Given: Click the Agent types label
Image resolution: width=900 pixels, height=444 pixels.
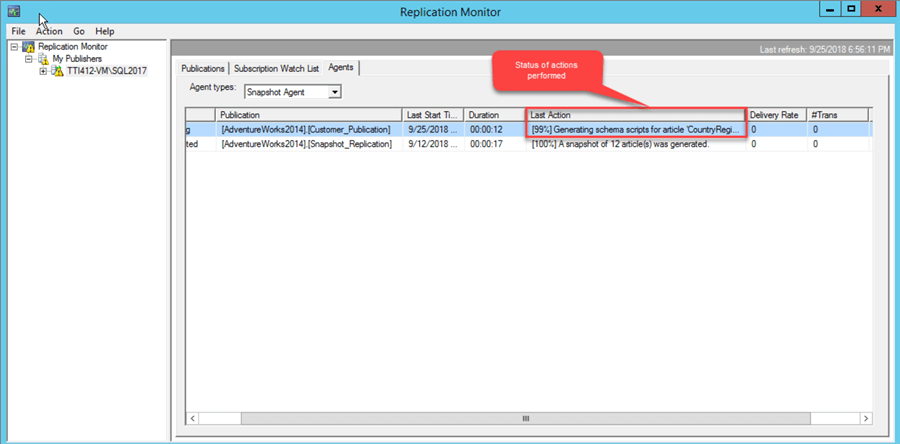Looking at the screenshot, I should pyautogui.click(x=213, y=87).
